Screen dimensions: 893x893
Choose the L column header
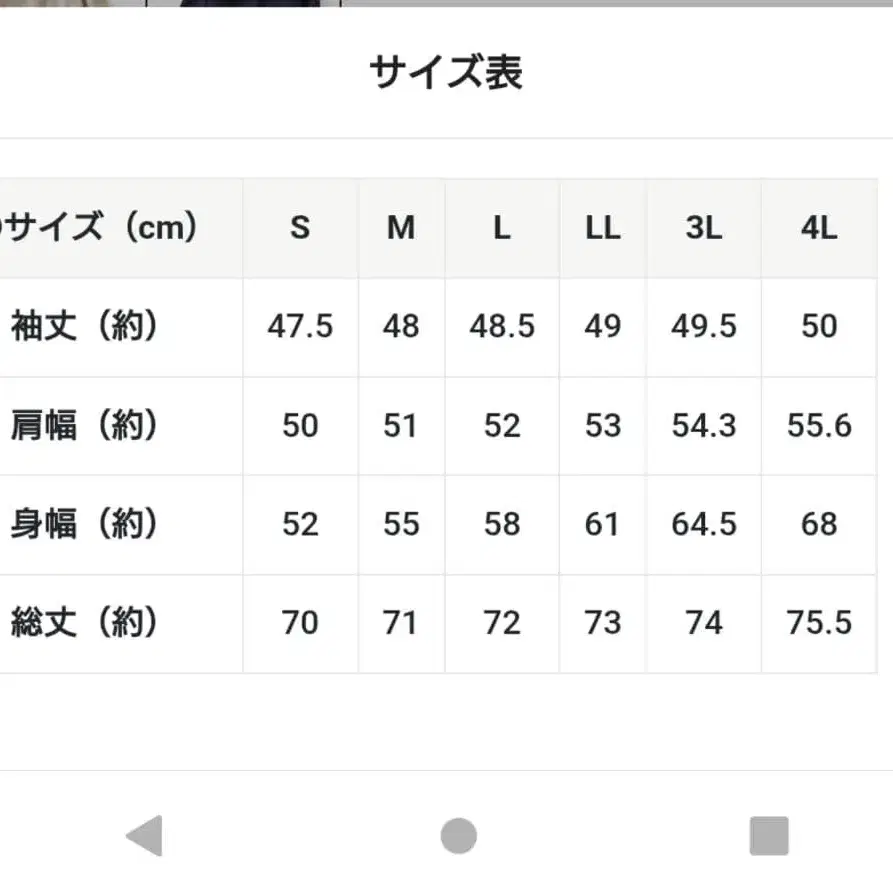pos(502,228)
